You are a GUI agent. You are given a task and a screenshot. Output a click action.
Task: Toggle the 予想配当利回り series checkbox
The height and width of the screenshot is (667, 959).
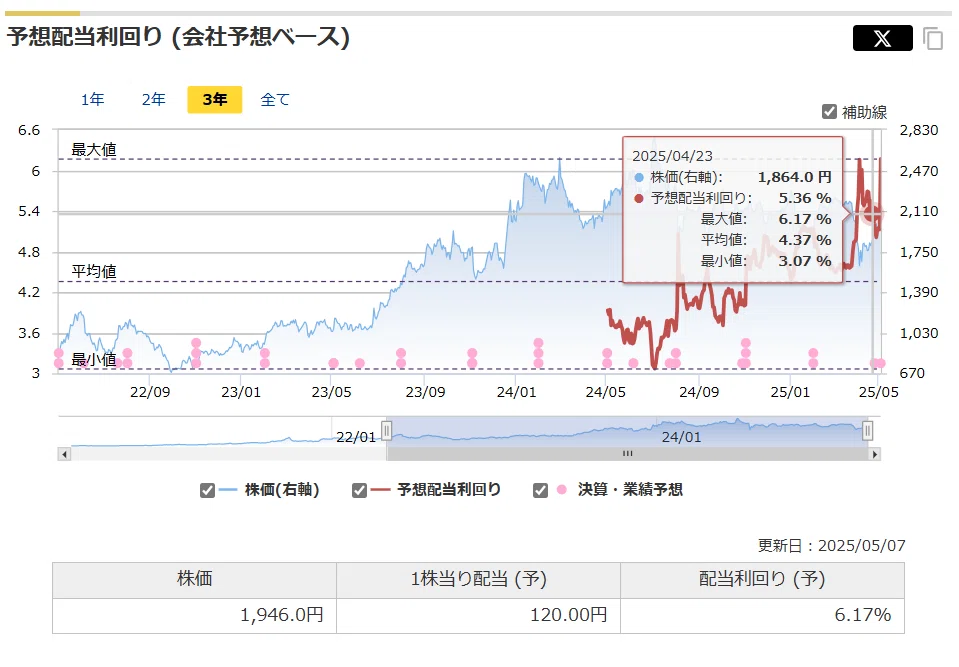point(359,490)
